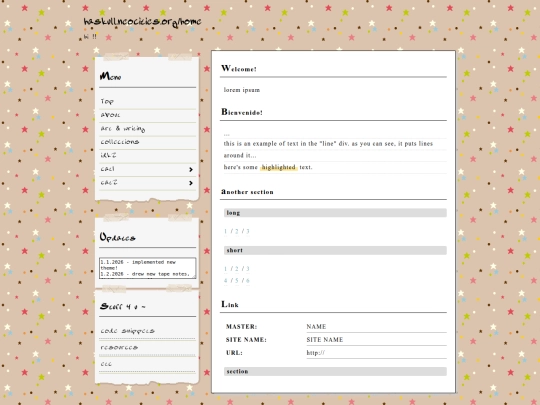Select the cat1 menu item label
The height and width of the screenshot is (405, 540).
click(x=107, y=169)
